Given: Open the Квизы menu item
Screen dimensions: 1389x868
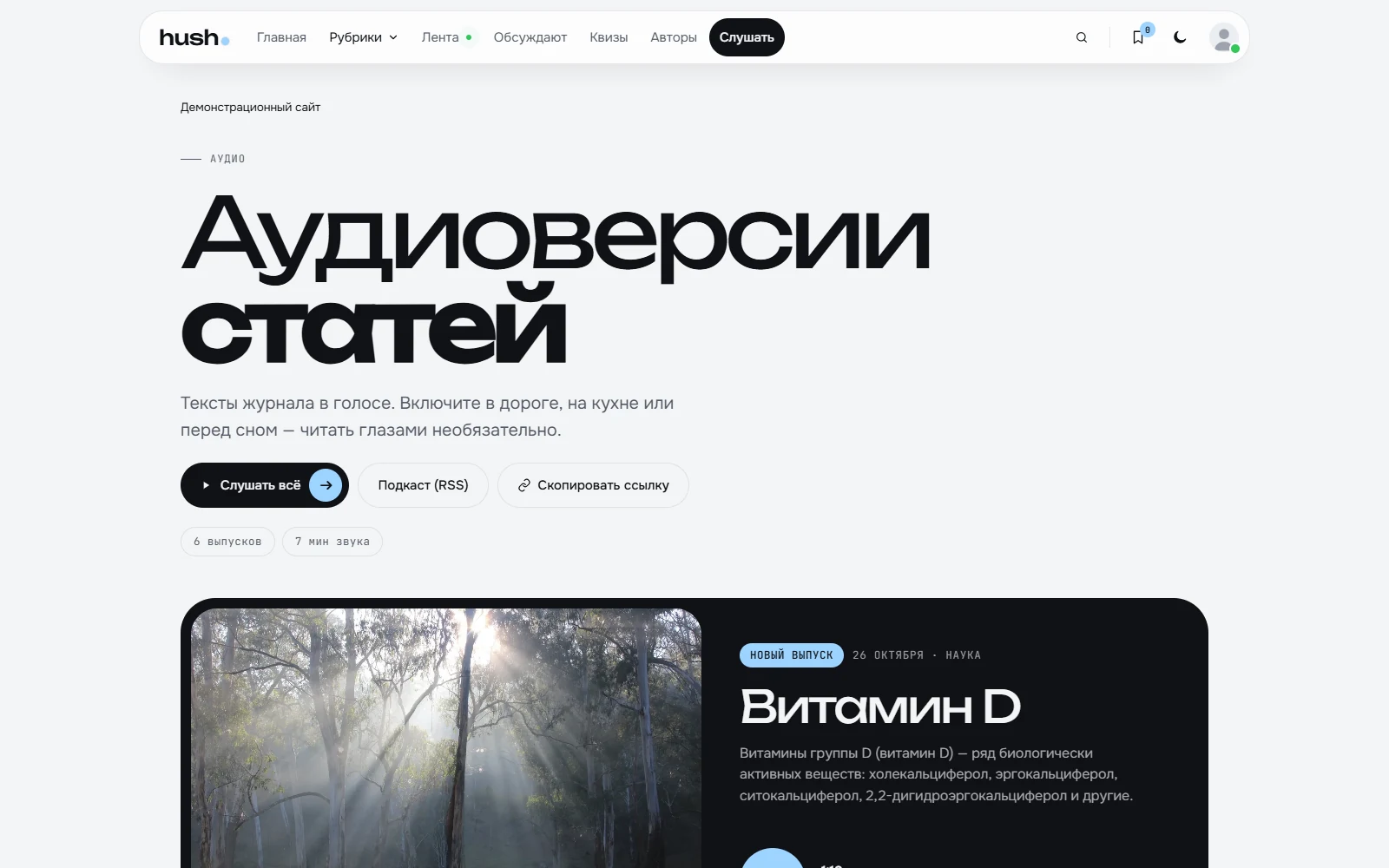Looking at the screenshot, I should [609, 37].
